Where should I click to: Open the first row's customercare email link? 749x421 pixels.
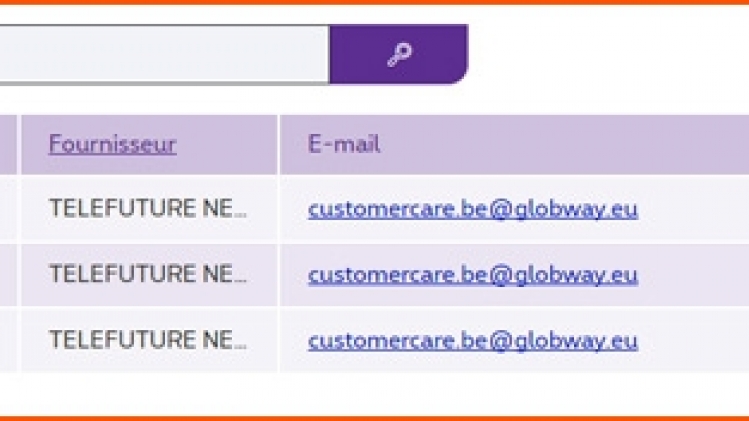473,209
